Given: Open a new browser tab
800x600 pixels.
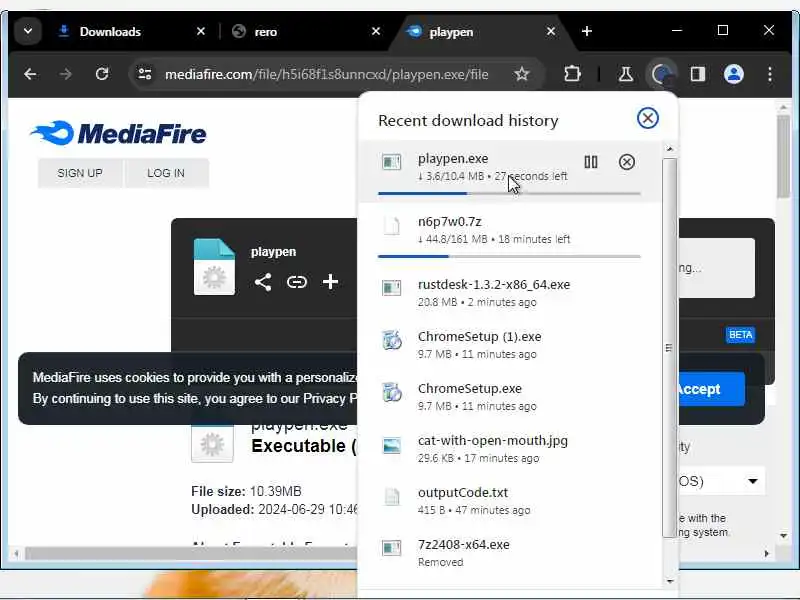Looking at the screenshot, I should 587,32.
